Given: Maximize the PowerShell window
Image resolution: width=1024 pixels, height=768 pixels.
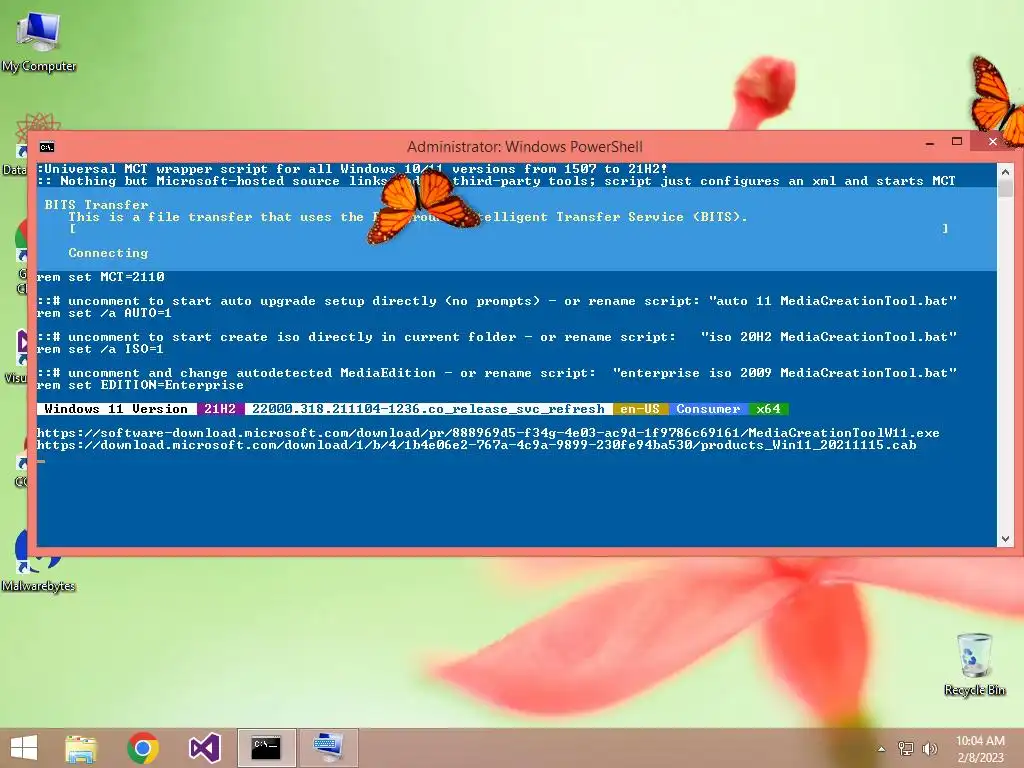Looking at the screenshot, I should coord(957,142).
